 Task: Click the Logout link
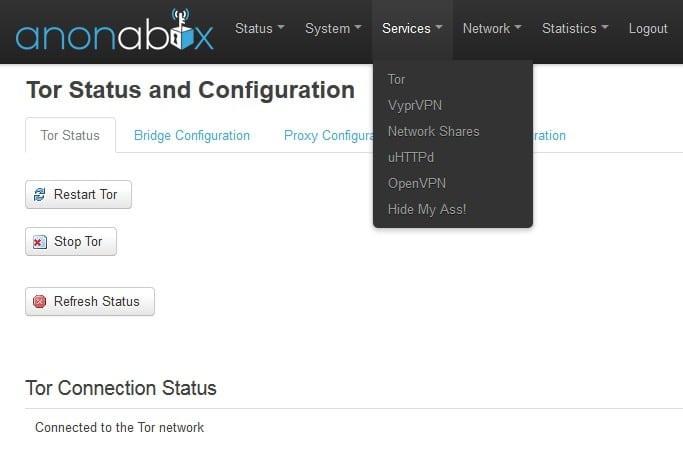(x=648, y=29)
